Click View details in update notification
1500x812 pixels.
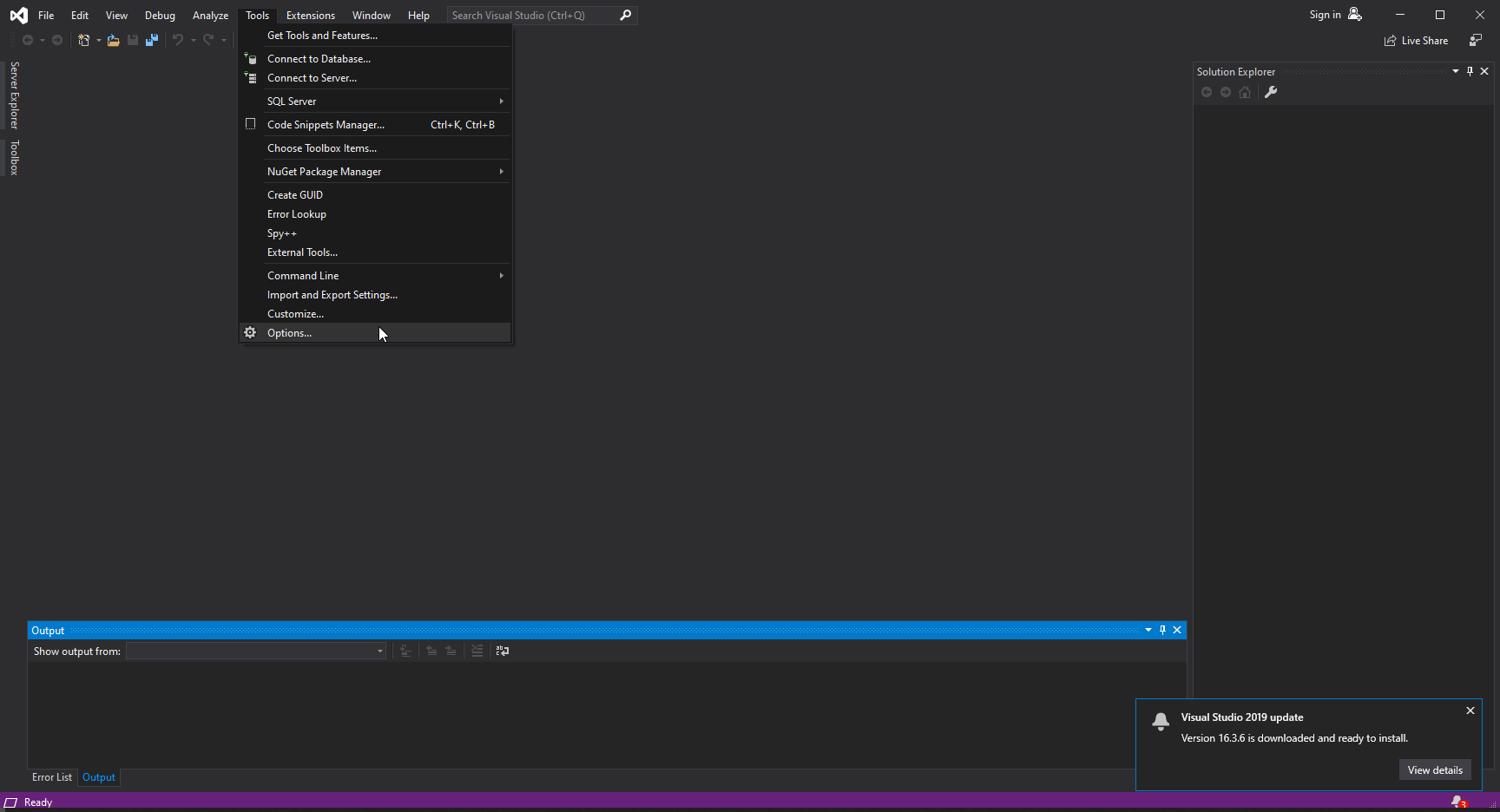point(1435,770)
